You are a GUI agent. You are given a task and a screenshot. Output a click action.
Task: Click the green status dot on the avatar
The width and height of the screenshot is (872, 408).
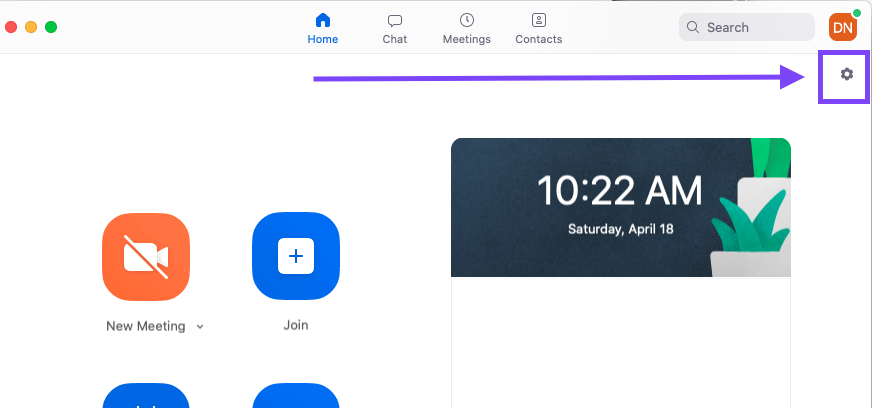[856, 13]
